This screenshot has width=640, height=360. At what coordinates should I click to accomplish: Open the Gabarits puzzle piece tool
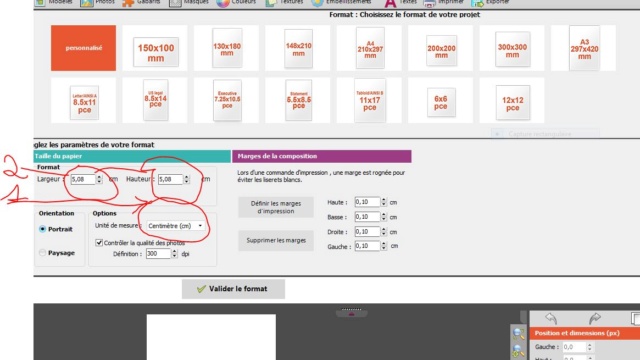[x=128, y=2]
